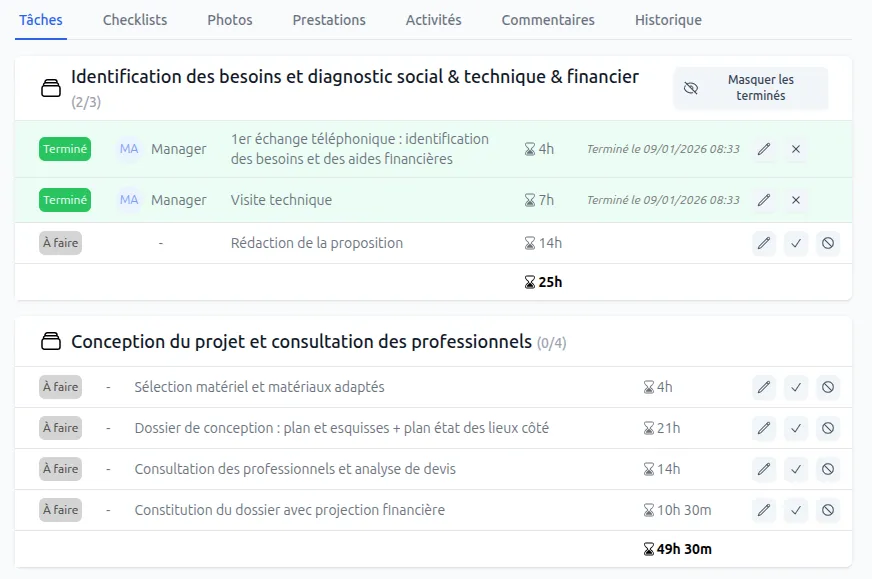Mark Rédaction de la proposition as done

coord(796,243)
